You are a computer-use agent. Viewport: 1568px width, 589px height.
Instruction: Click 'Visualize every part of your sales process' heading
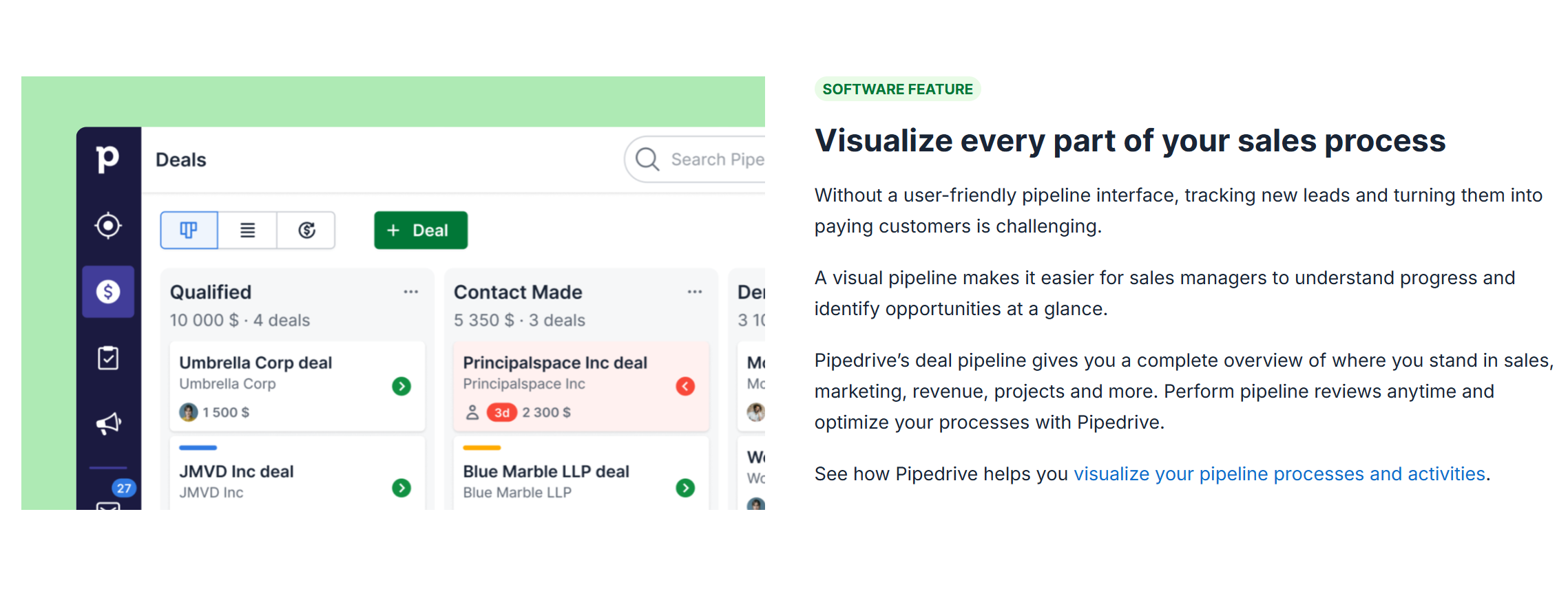tap(1130, 140)
